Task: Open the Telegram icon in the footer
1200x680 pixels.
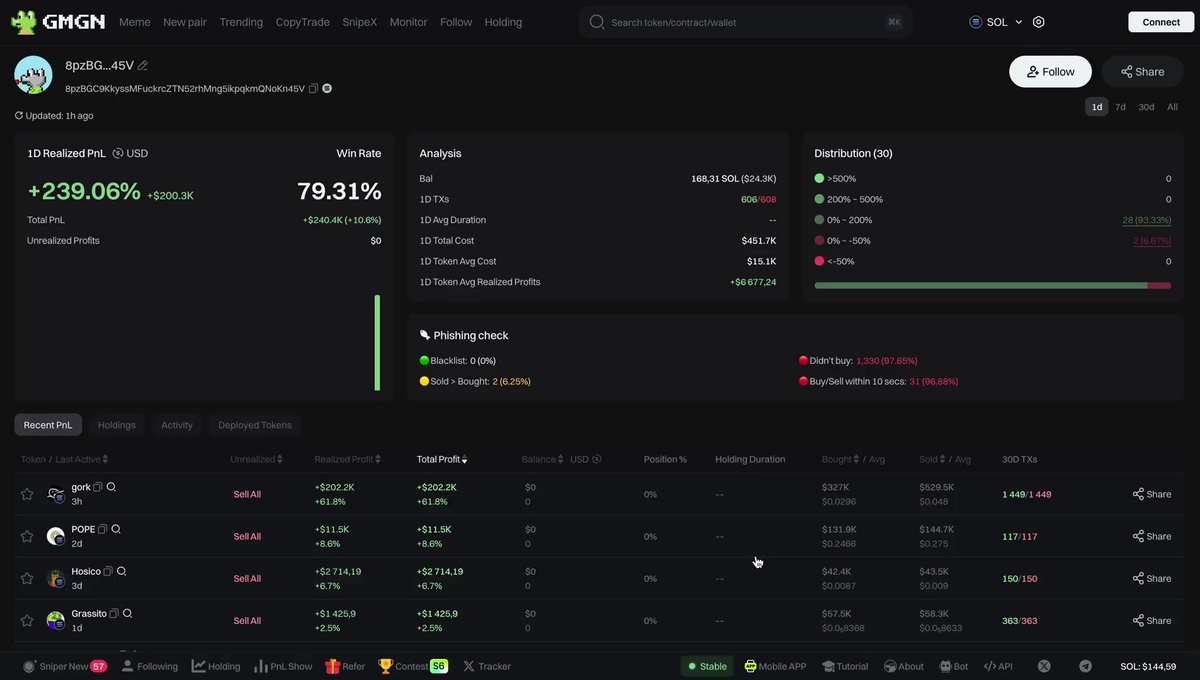Action: [1085, 666]
